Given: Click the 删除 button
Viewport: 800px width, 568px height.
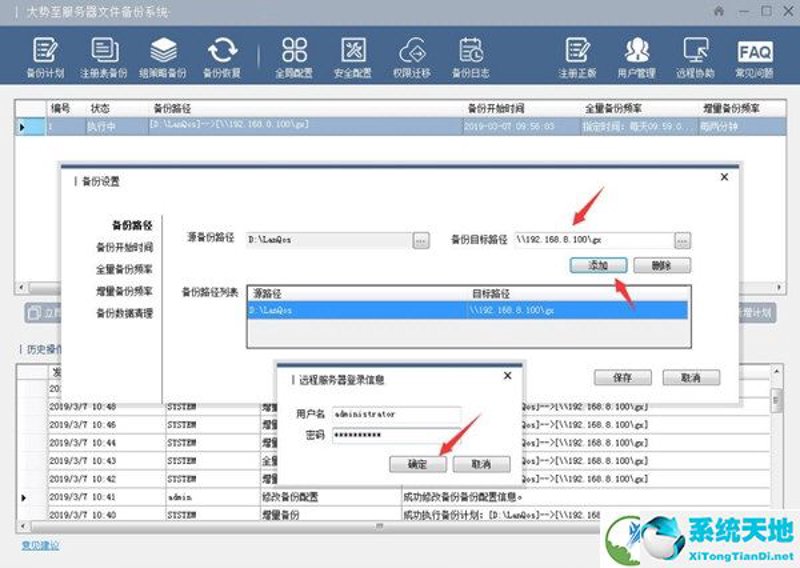Looking at the screenshot, I should point(662,265).
